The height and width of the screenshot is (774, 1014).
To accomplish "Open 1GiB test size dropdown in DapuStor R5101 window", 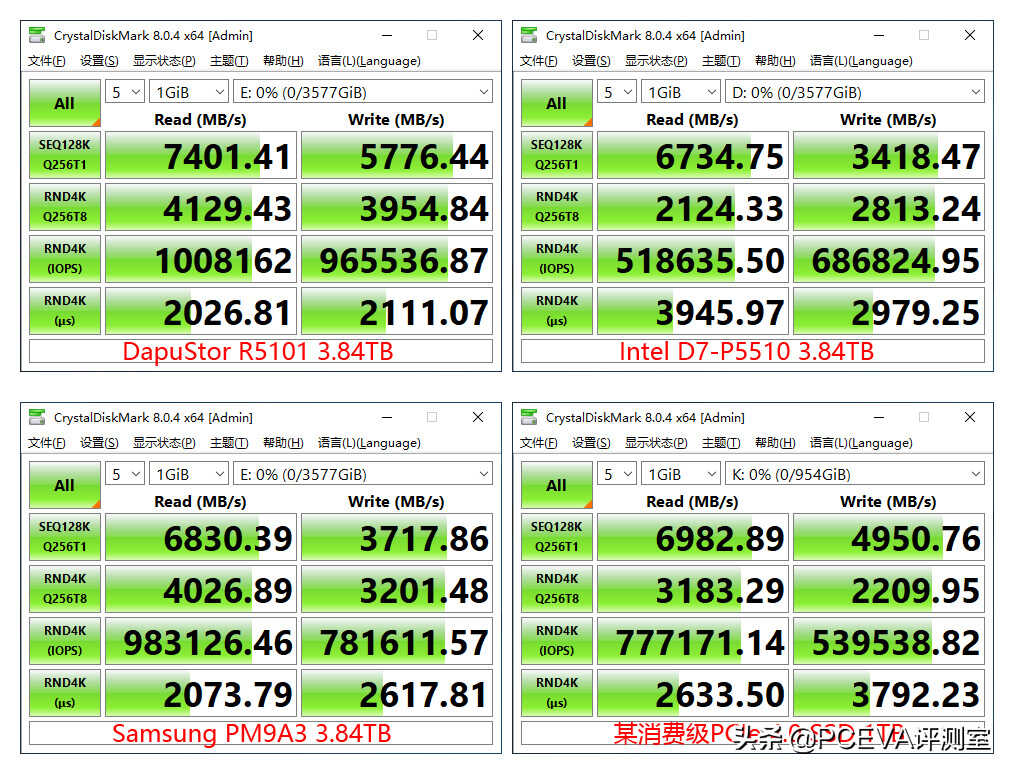I will pyautogui.click(x=189, y=92).
